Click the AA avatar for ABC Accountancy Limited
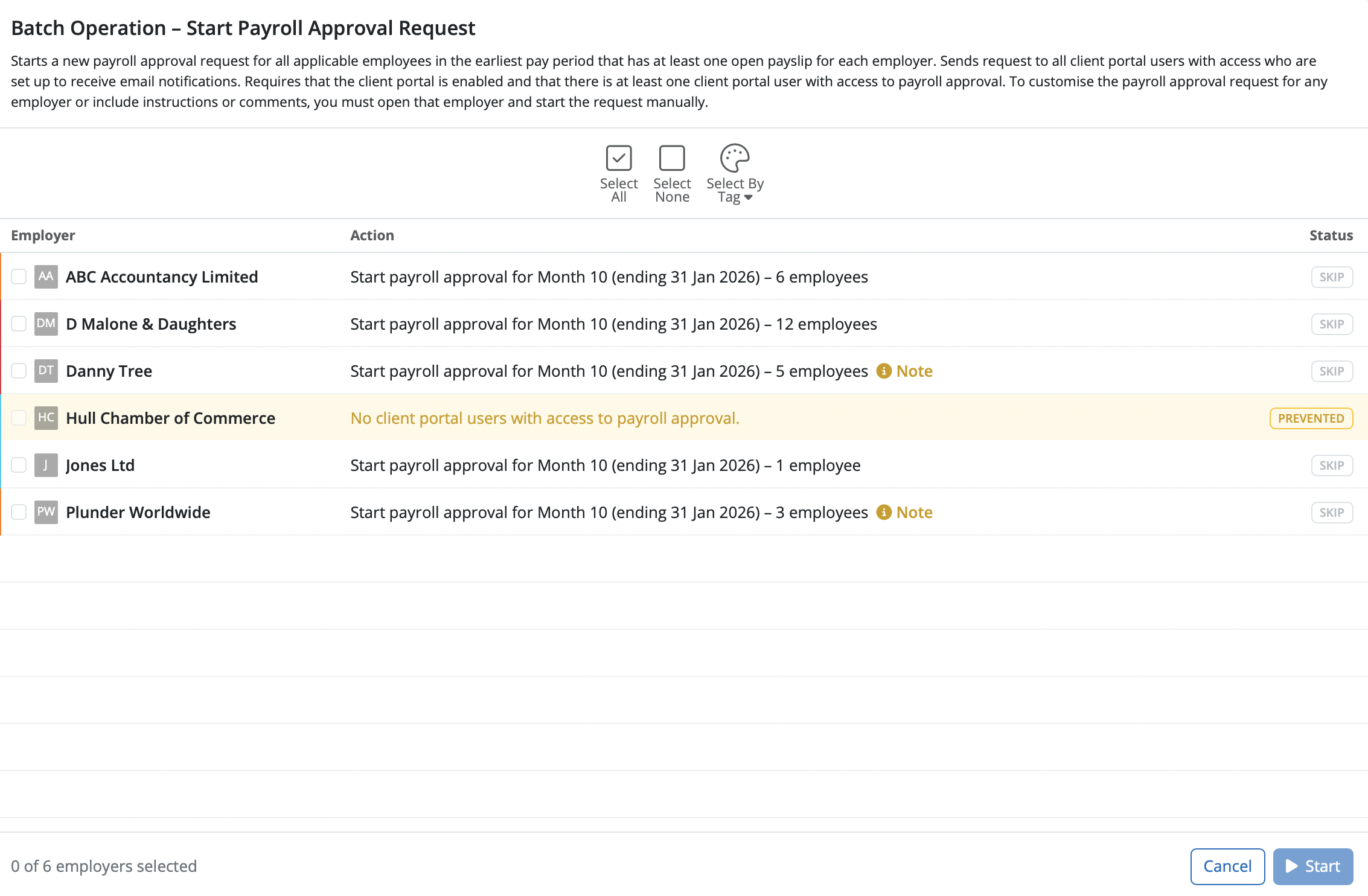Screen dimensions: 1368x896 click(46, 277)
